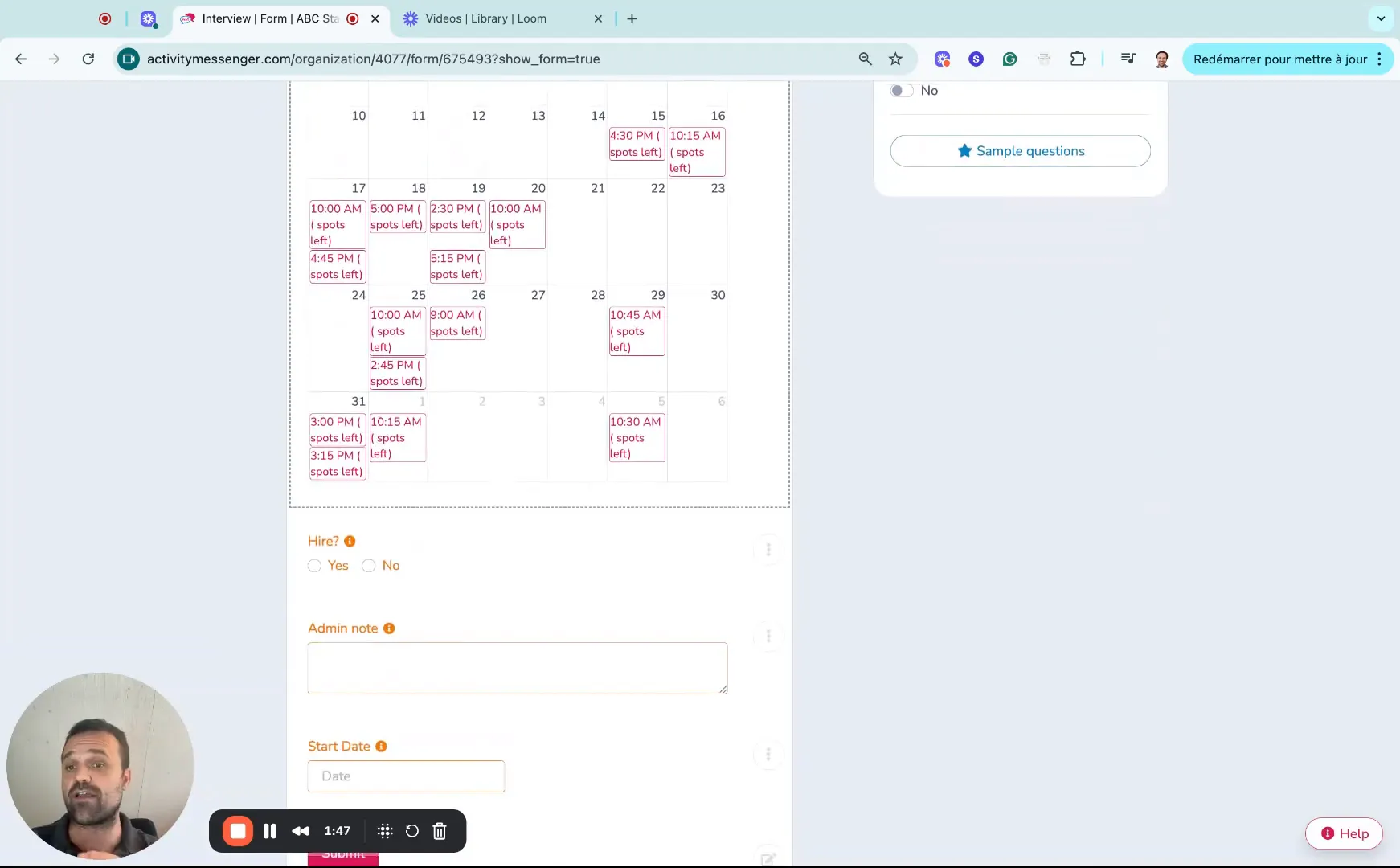Select the 2:30 PM slot on the 19th
This screenshot has width=1400, height=868.
[457, 216]
